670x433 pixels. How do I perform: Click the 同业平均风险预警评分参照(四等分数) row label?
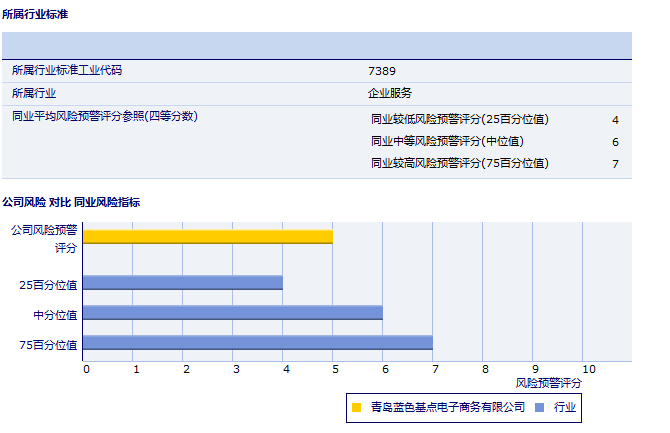pyautogui.click(x=105, y=116)
